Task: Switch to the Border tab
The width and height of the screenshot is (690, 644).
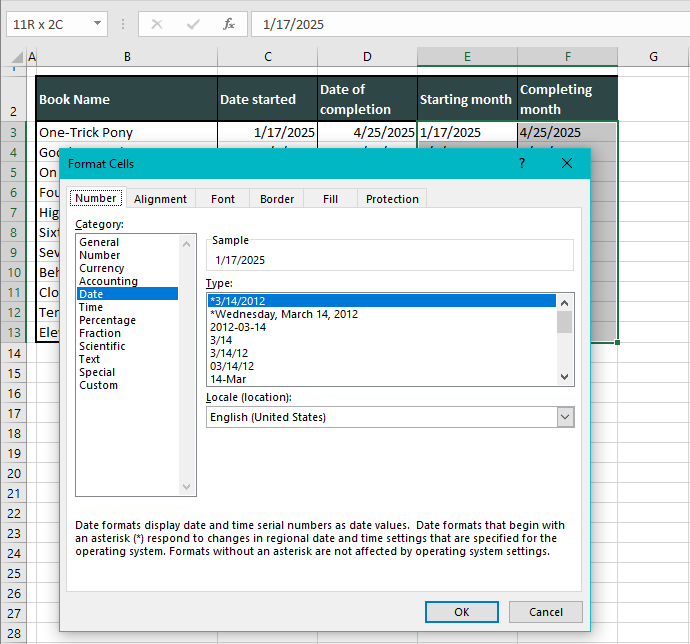Action: [x=277, y=199]
